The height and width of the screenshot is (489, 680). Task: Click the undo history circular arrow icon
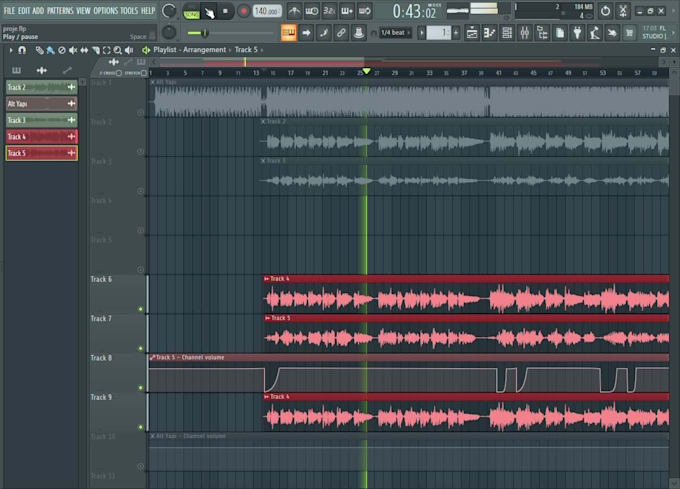tap(605, 11)
